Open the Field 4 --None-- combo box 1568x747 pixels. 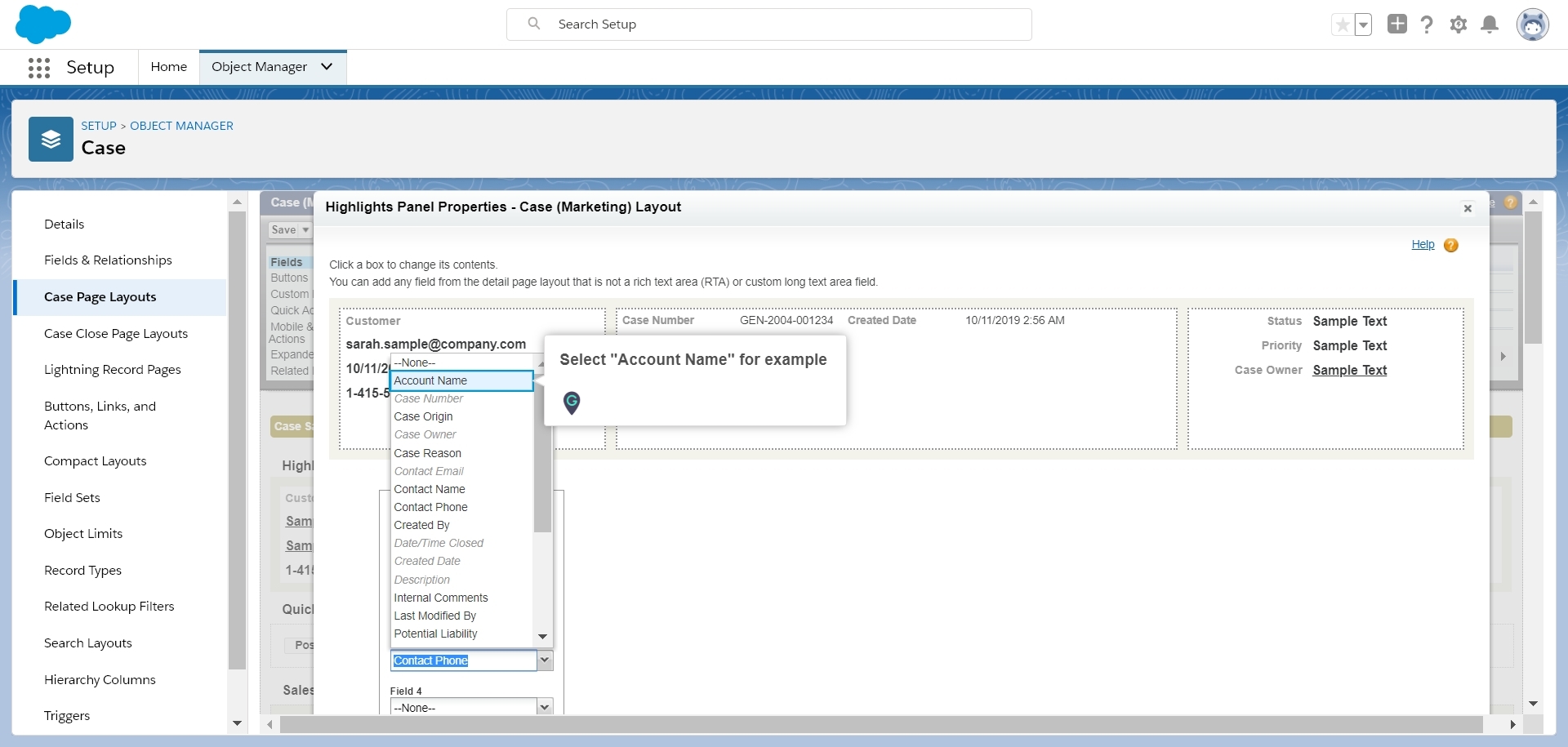point(472,707)
